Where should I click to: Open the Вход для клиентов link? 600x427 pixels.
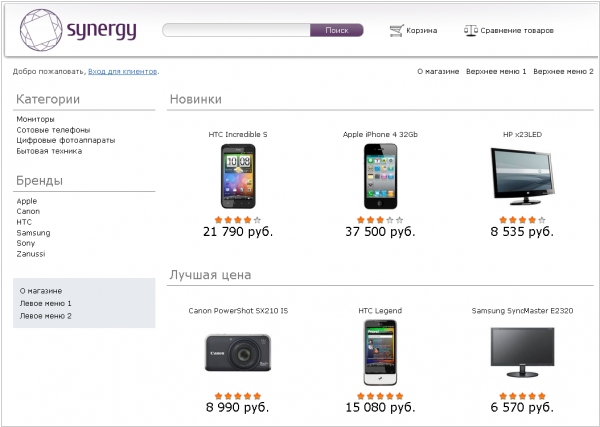coord(122,72)
